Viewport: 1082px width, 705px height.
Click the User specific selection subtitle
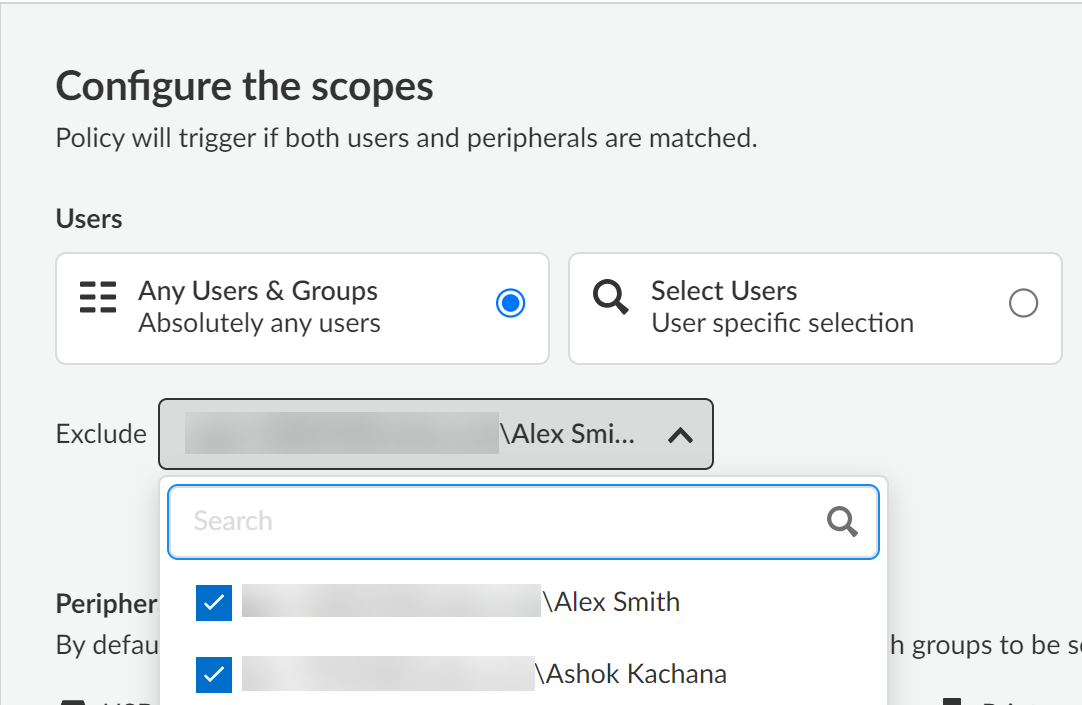pyautogui.click(x=782, y=323)
